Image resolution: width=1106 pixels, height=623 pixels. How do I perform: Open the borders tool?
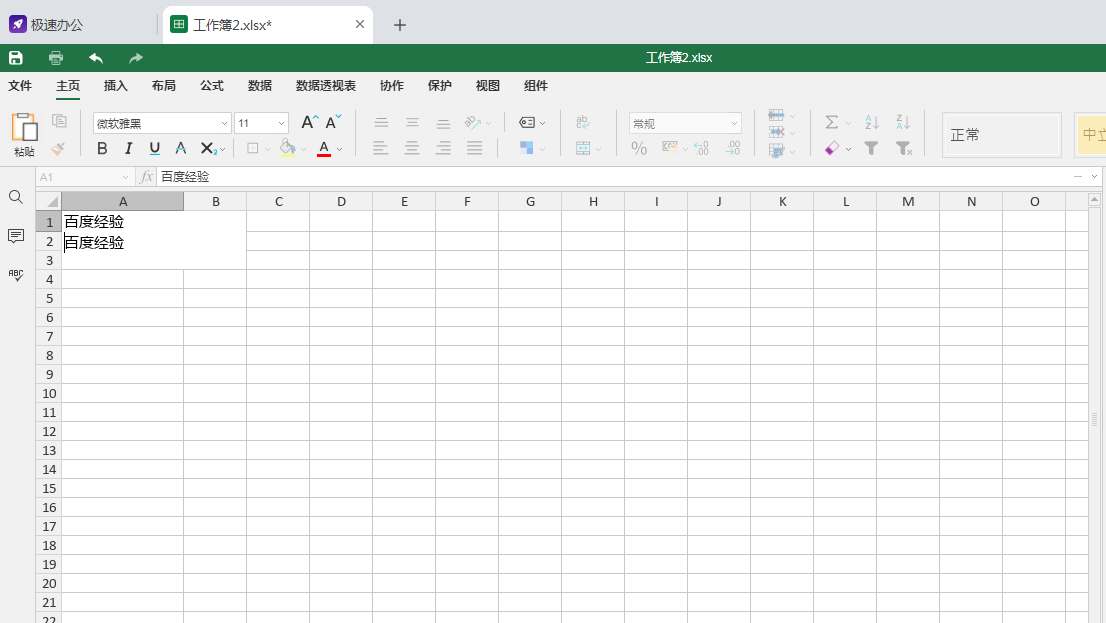pyautogui.click(x=253, y=148)
